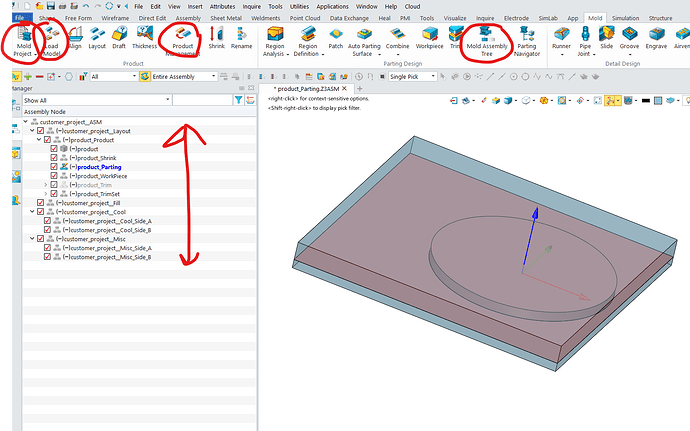Uncheck the product_Parting checkbox

click(x=54, y=167)
